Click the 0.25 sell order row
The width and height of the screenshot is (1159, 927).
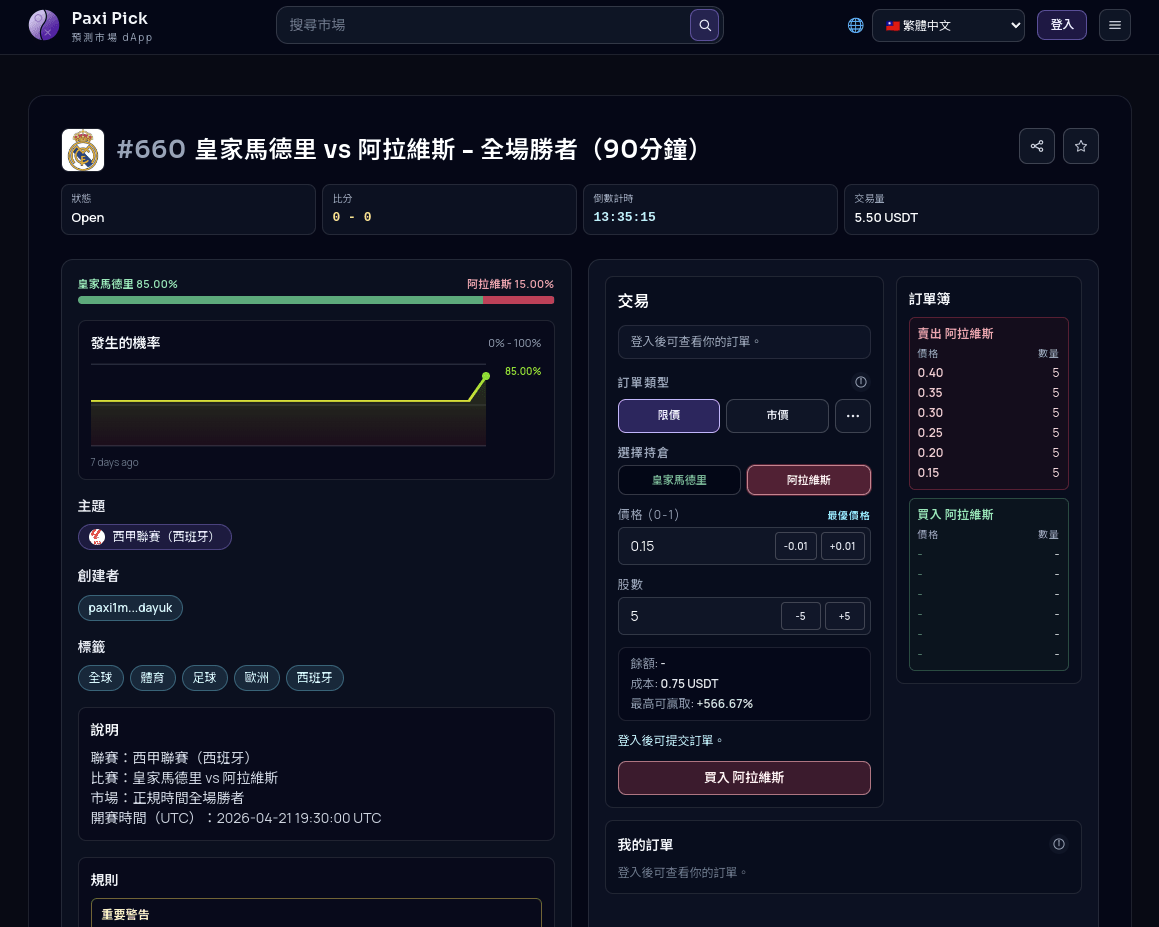point(988,432)
